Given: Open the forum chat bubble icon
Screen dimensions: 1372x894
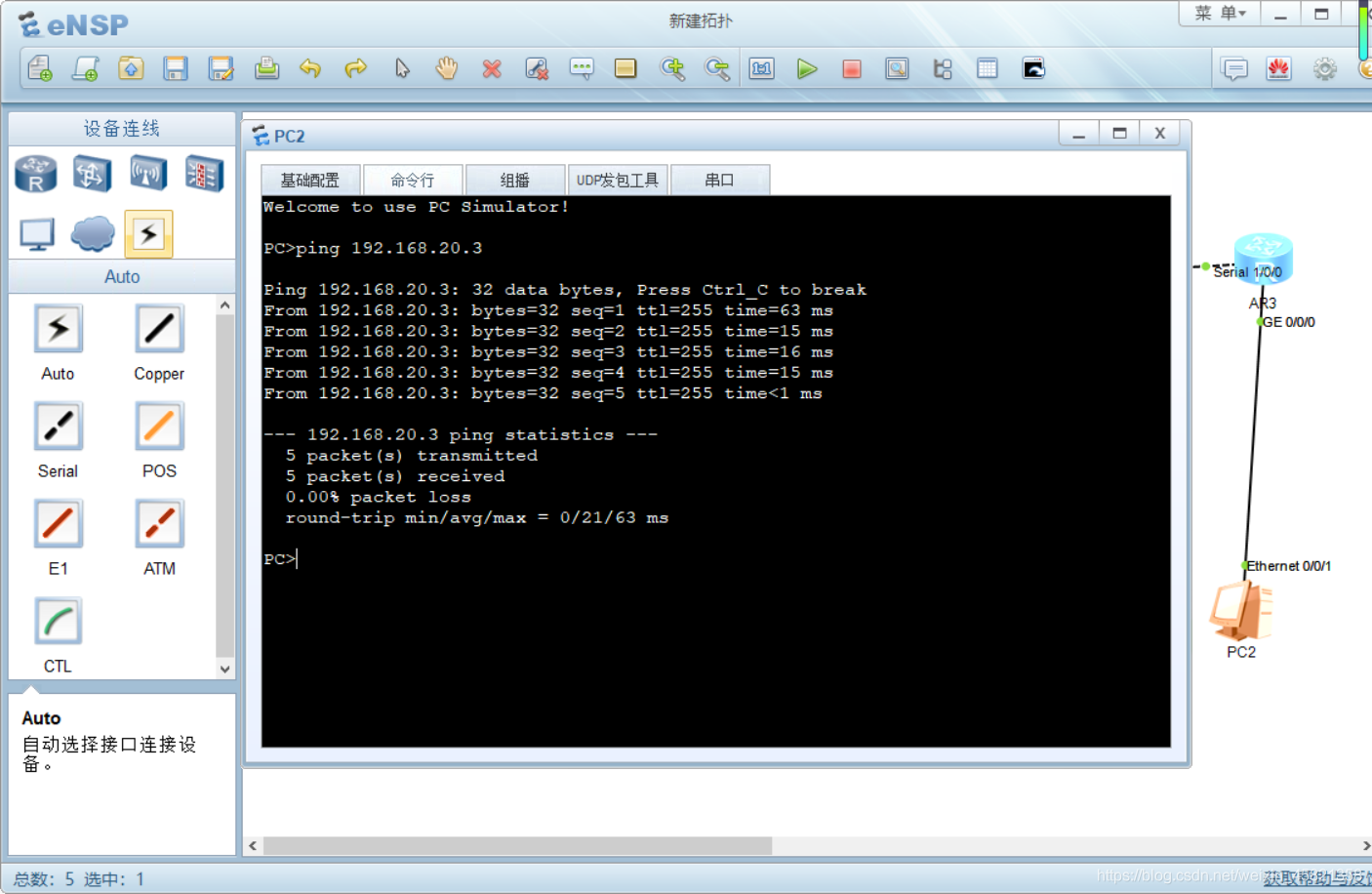Looking at the screenshot, I should (x=1234, y=68).
